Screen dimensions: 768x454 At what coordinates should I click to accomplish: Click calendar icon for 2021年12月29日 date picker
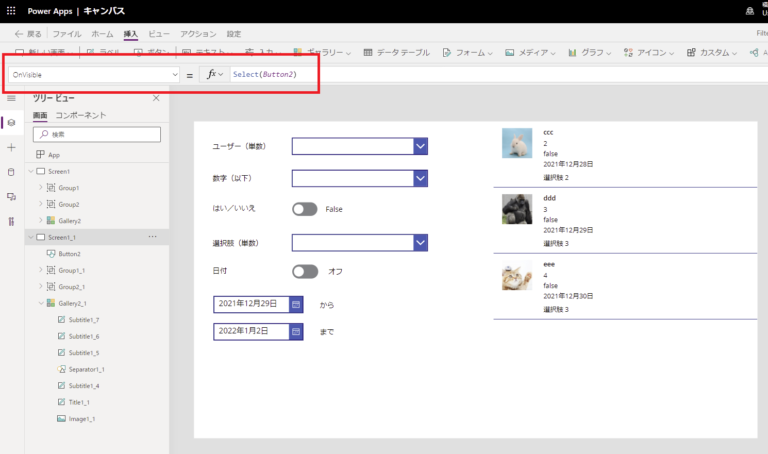296,304
